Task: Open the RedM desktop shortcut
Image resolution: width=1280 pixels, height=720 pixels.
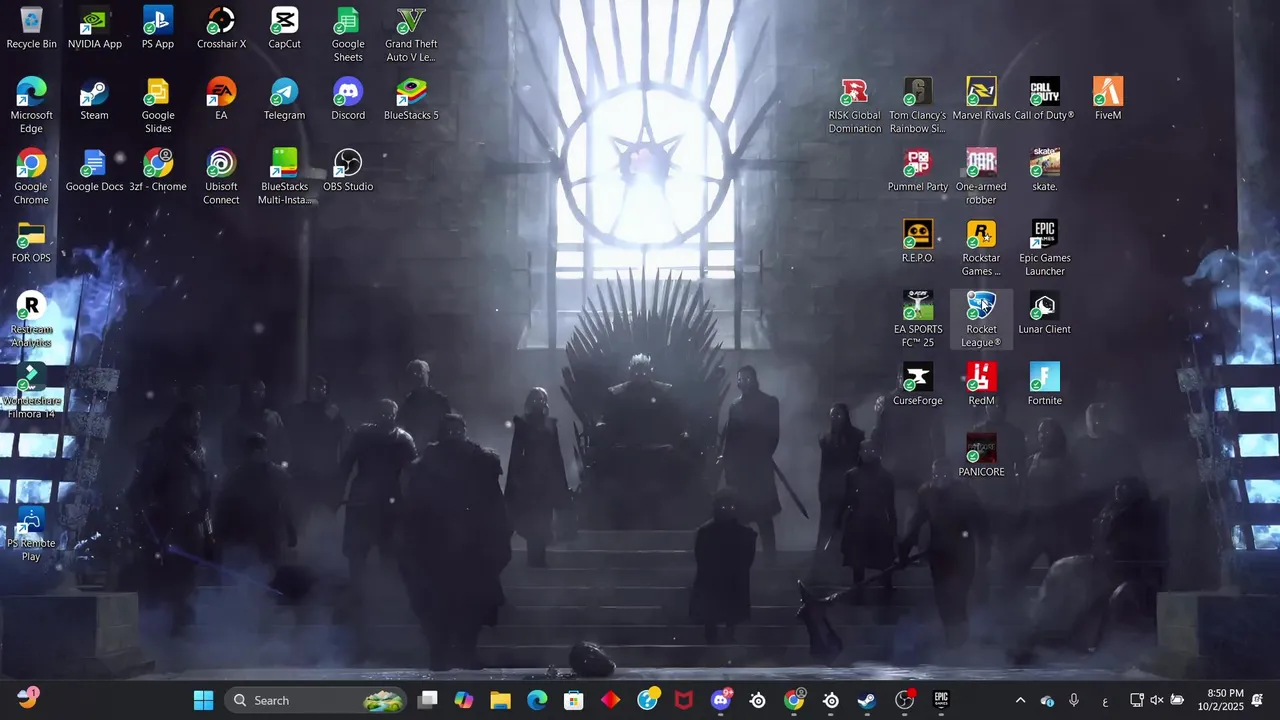Action: [981, 385]
